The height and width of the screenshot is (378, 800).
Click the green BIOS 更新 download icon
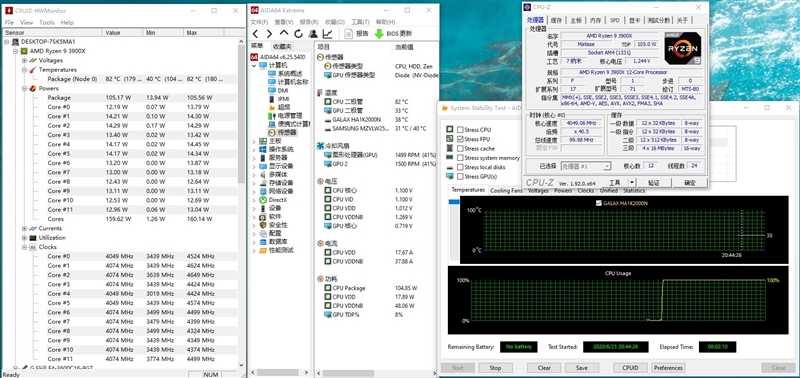tap(379, 34)
